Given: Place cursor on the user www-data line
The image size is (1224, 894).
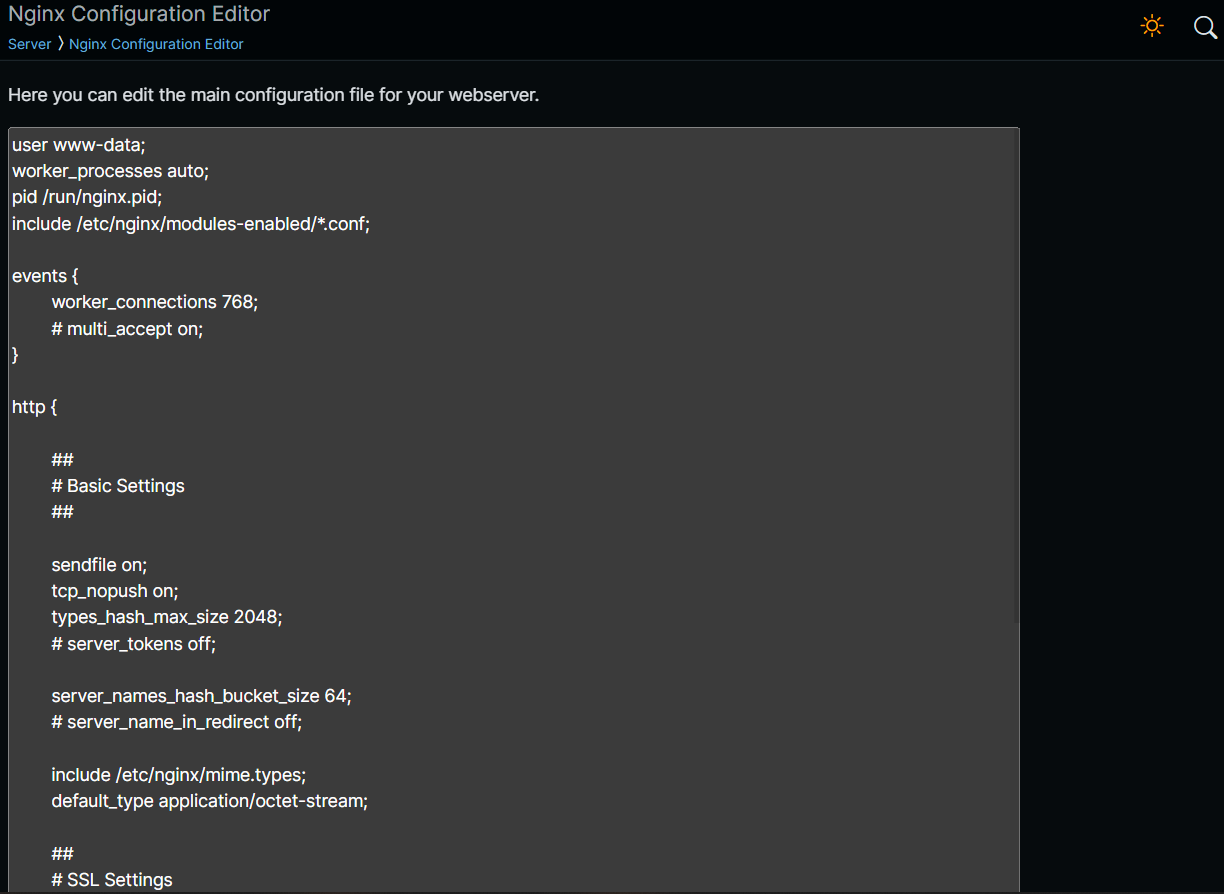Looking at the screenshot, I should coord(79,145).
